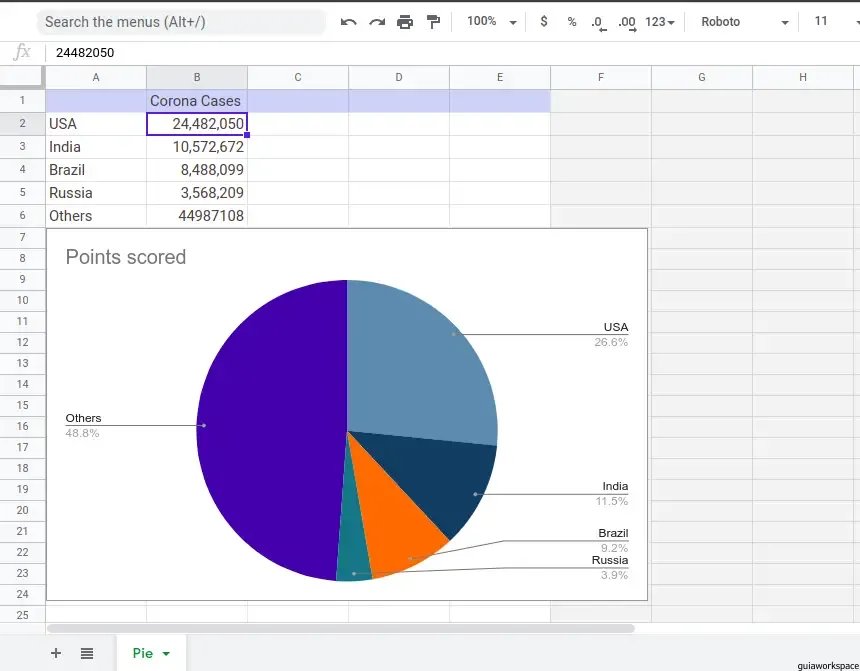Select column A header

coord(96,77)
